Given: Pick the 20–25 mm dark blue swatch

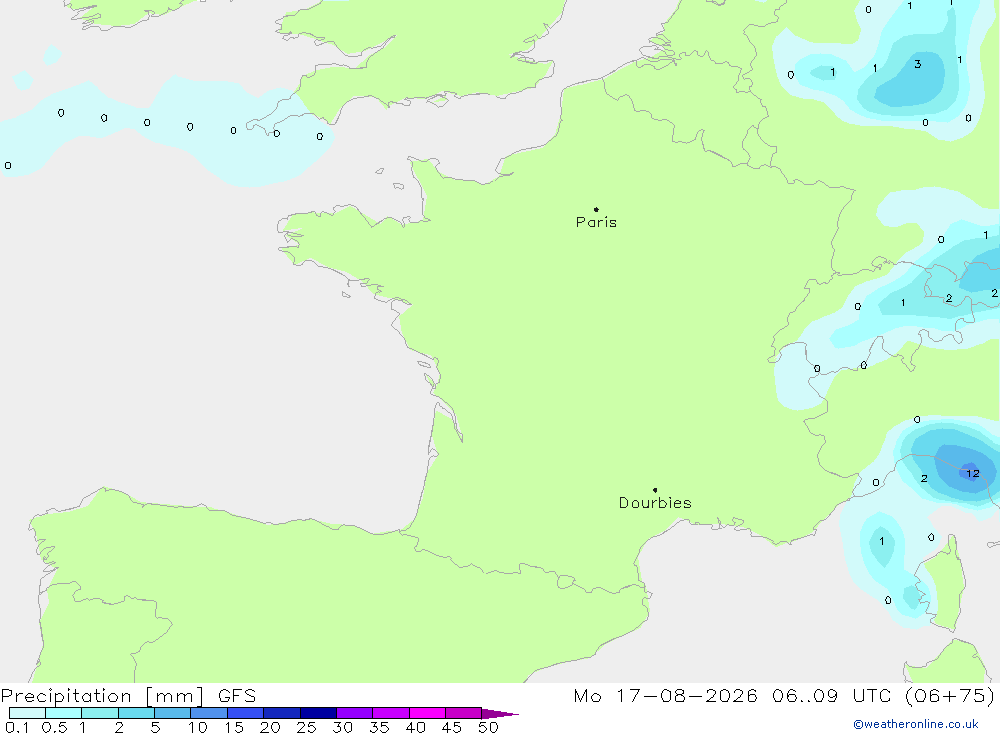Looking at the screenshot, I should 281,713.
